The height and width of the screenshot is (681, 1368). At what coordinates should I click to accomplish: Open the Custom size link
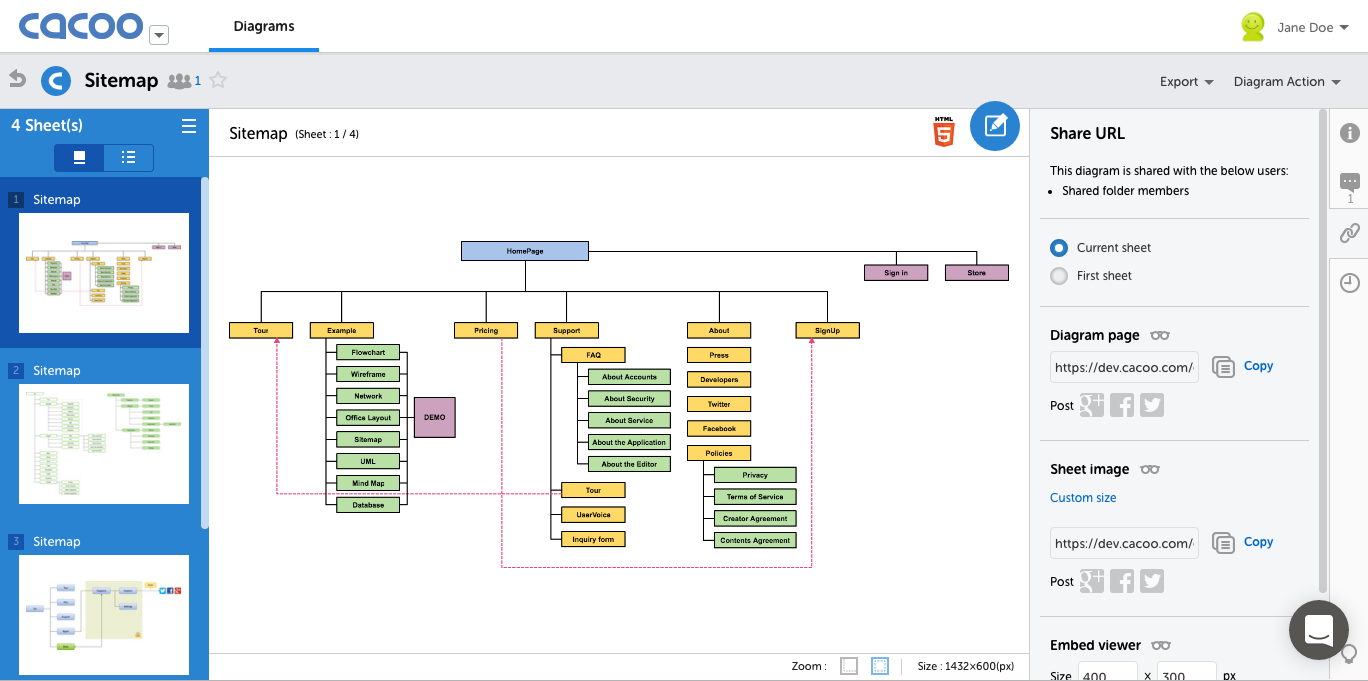tap(1083, 498)
